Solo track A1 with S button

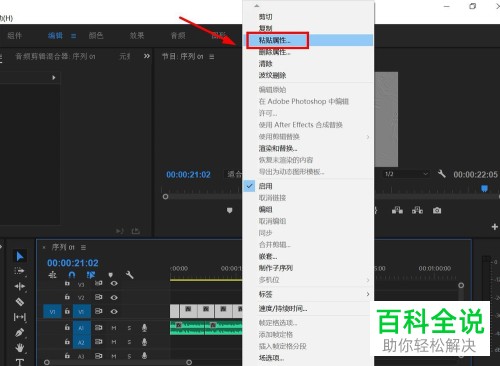click(129, 328)
